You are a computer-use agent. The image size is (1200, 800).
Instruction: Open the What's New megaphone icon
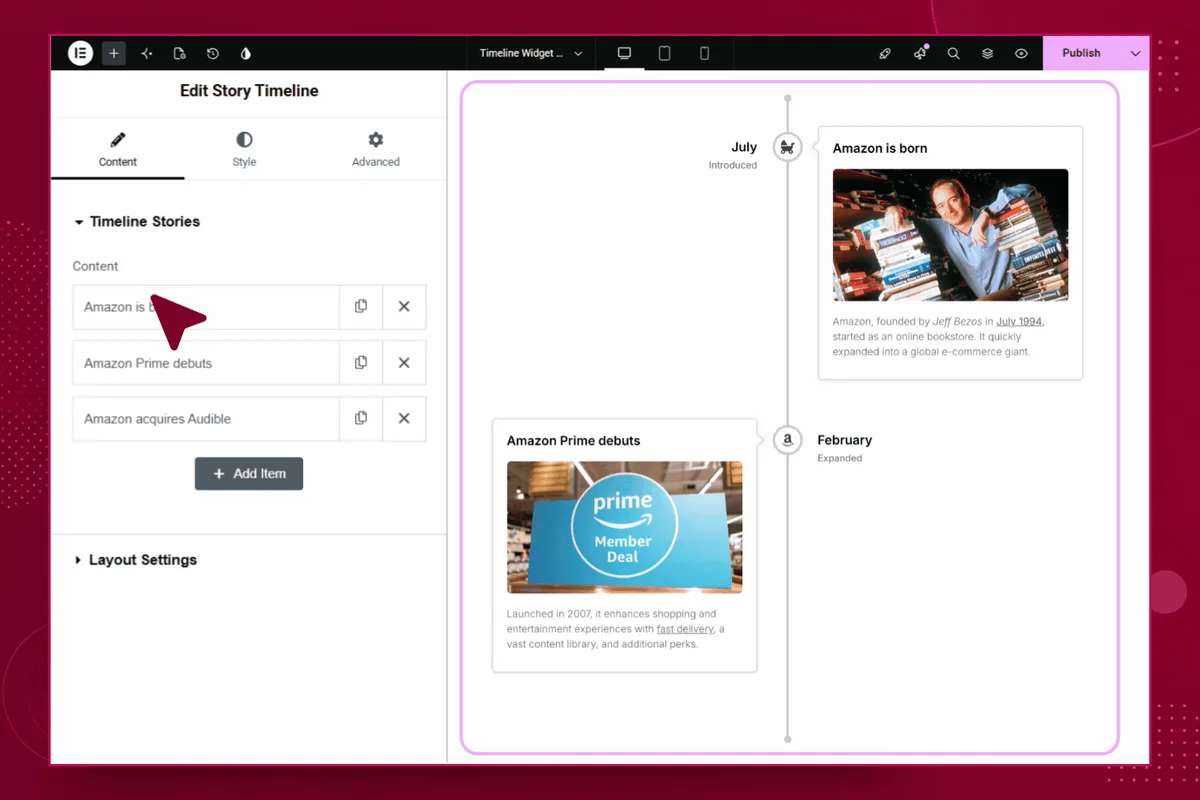pyautogui.click(x=920, y=53)
